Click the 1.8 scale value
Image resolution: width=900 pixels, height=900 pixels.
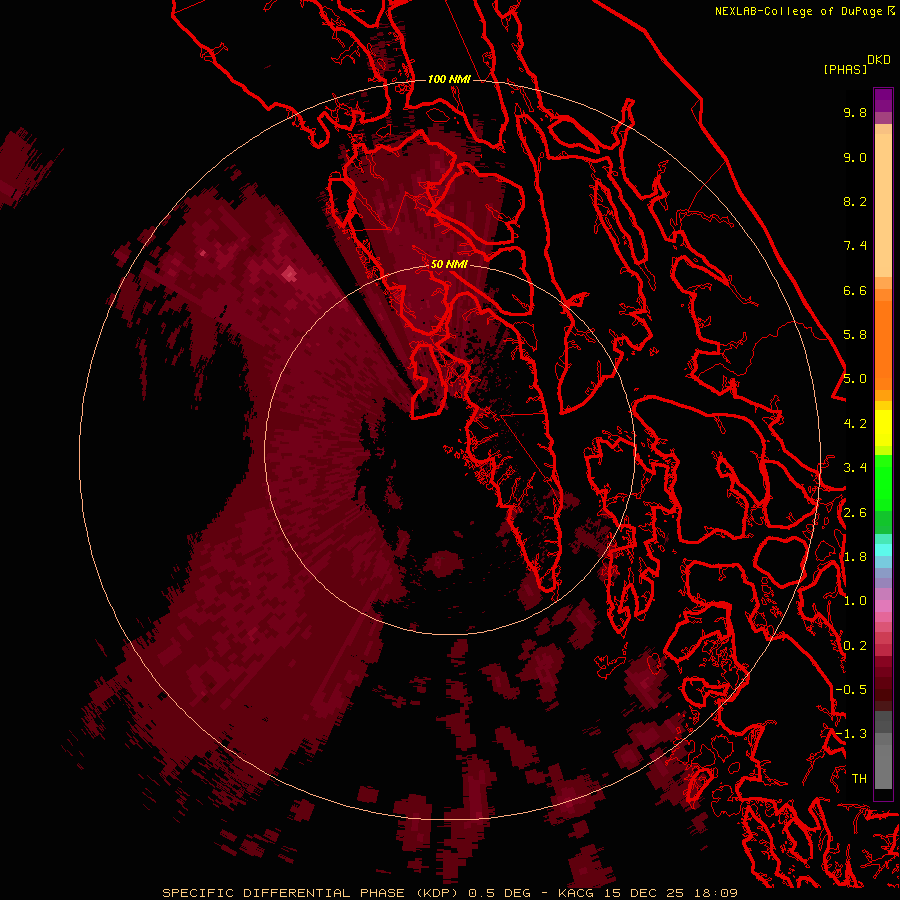[x=855, y=557]
